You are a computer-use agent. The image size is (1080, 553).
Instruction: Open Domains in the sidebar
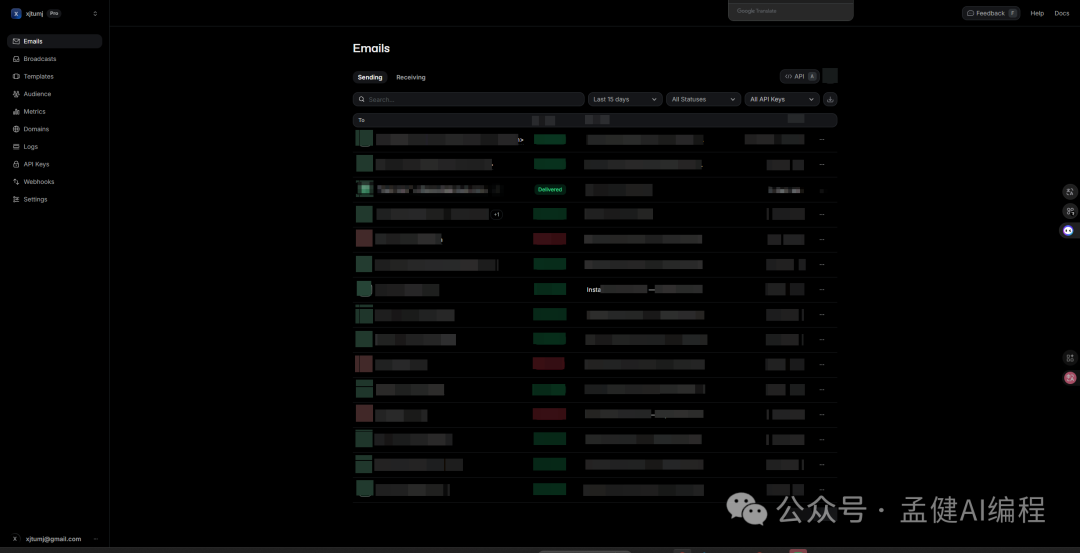pos(36,129)
